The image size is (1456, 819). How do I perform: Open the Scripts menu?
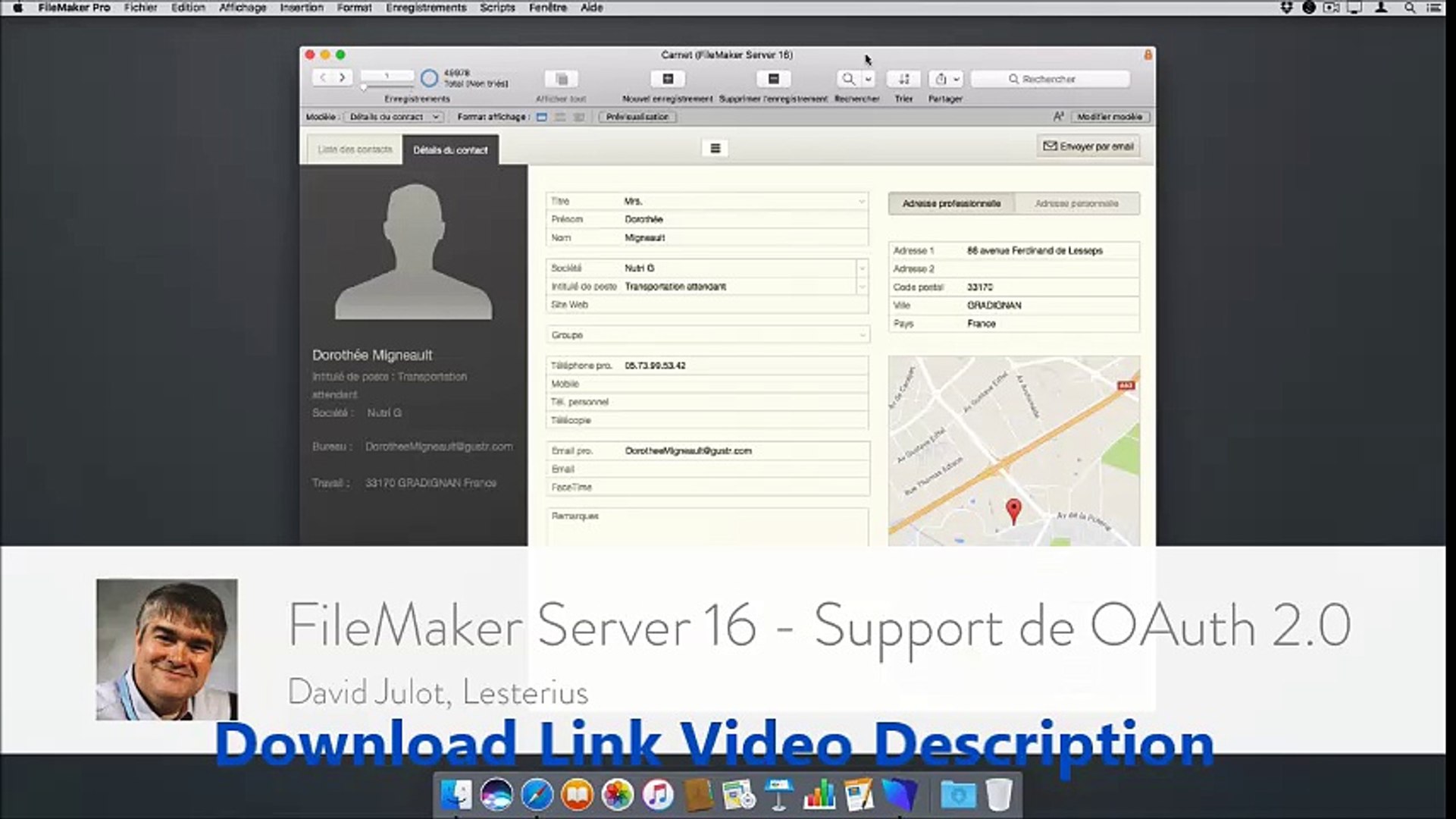click(x=497, y=8)
